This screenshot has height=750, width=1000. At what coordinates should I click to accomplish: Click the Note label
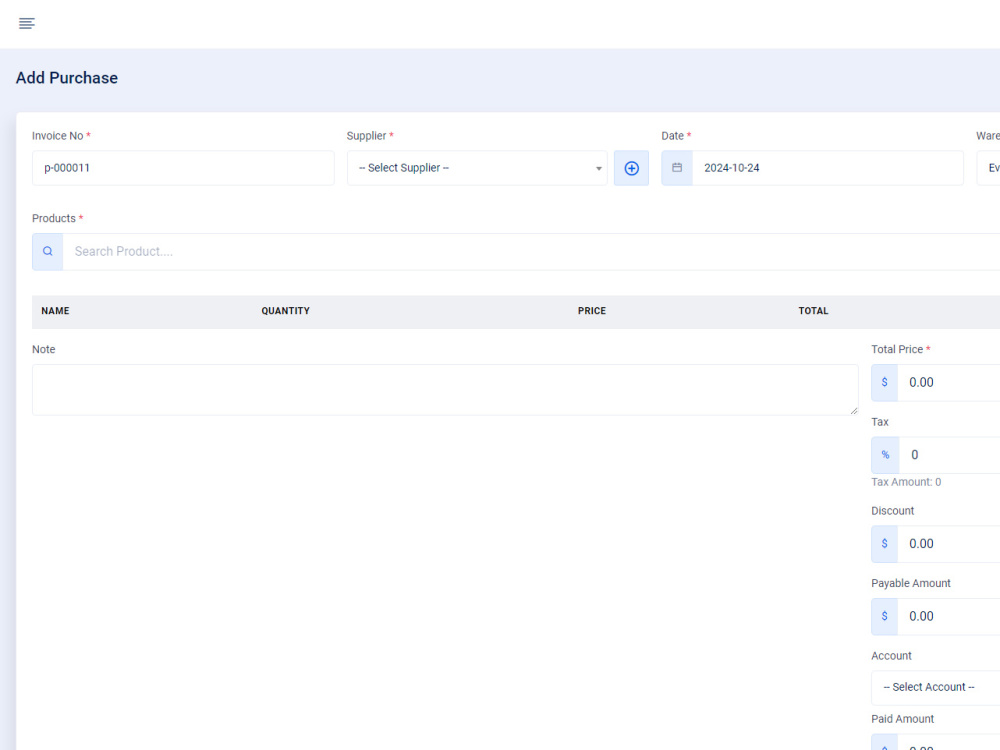[43, 349]
